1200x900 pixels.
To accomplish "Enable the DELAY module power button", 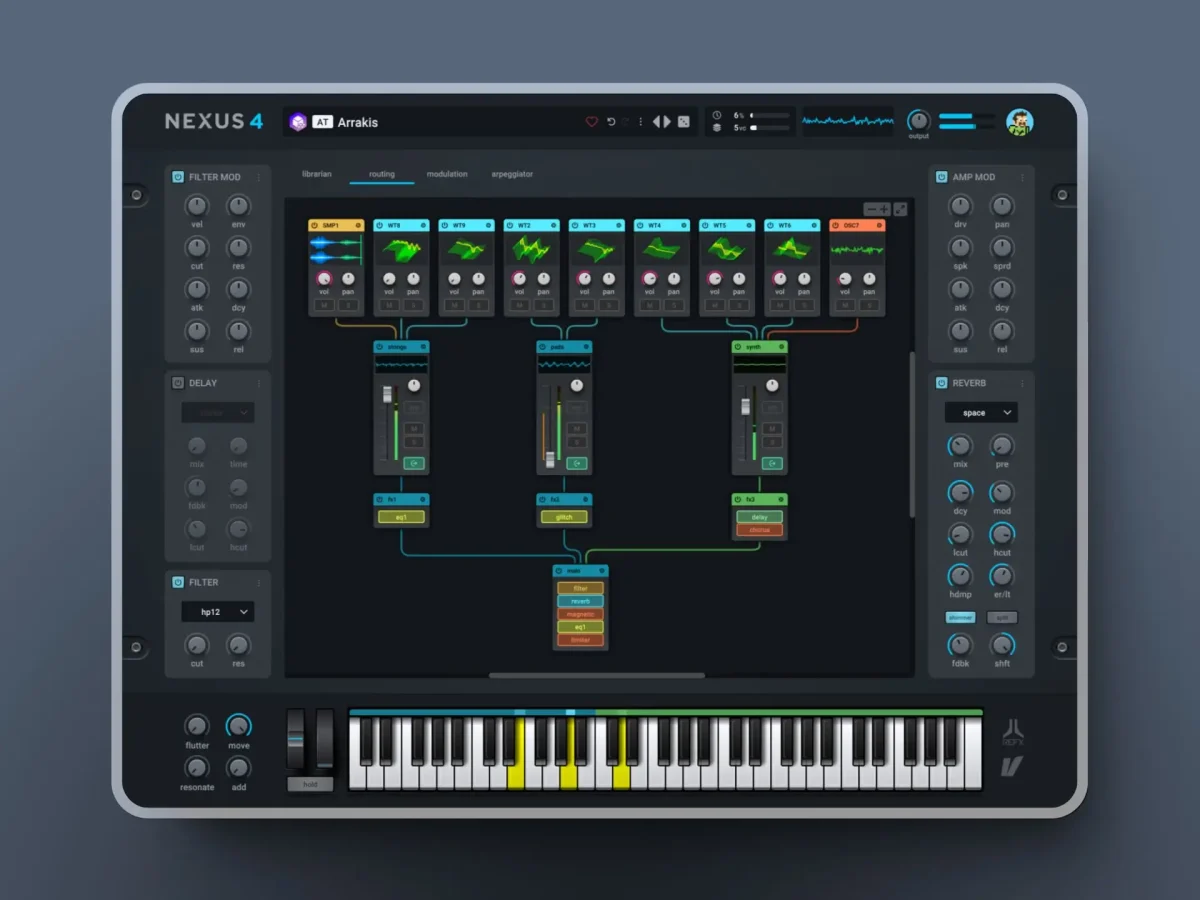I will tap(178, 383).
